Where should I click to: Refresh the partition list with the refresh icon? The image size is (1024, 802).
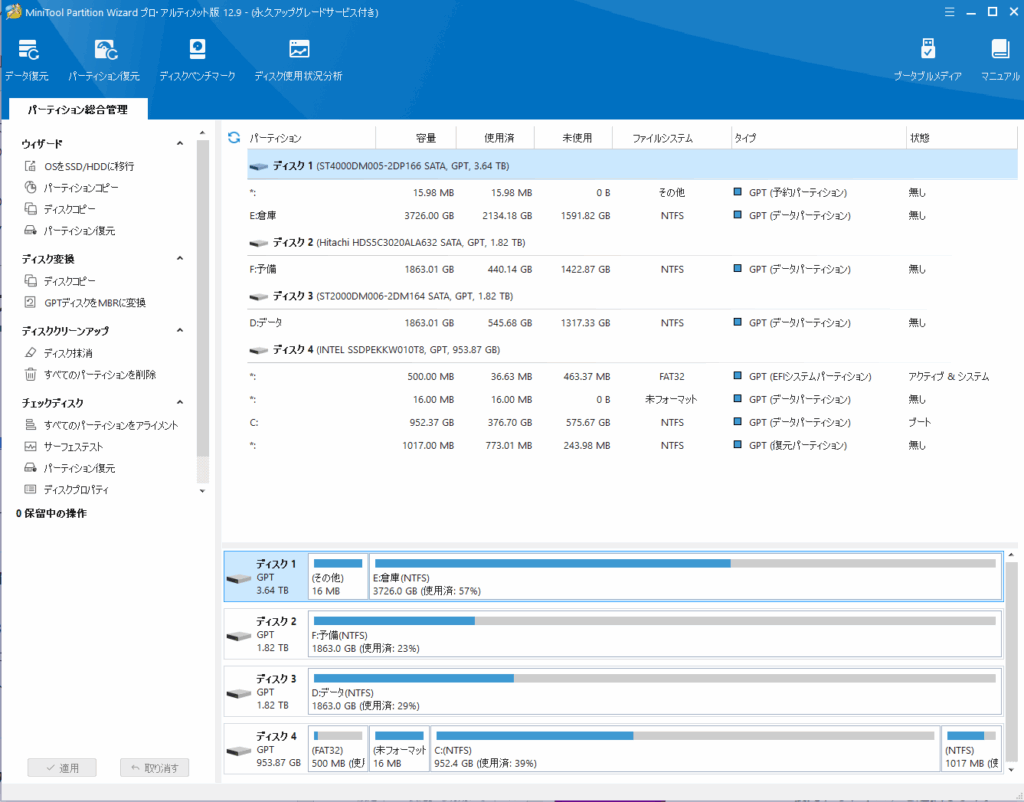coord(234,137)
